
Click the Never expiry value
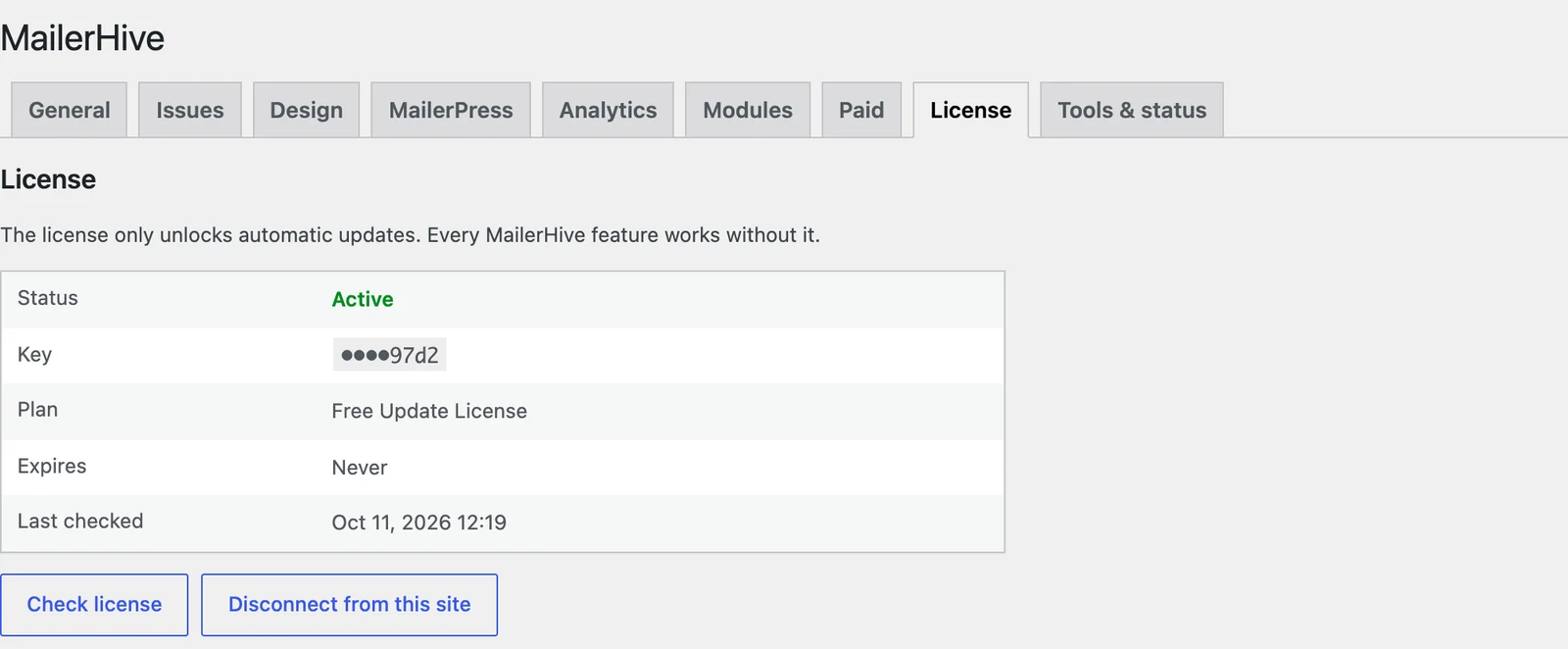pos(360,468)
